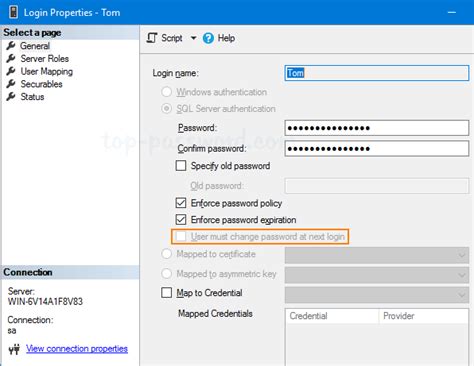Click the connection plug icon
Image resolution: width=474 pixels, height=366 pixels.
[x=14, y=349]
